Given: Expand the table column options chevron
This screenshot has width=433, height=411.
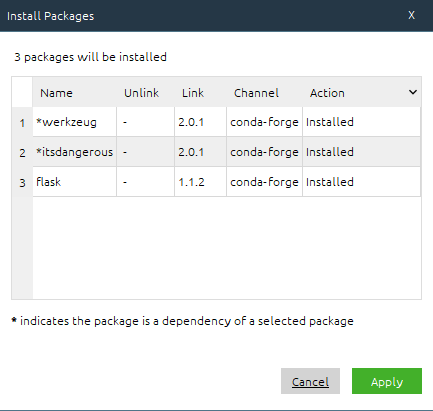Looking at the screenshot, I should [413, 92].
